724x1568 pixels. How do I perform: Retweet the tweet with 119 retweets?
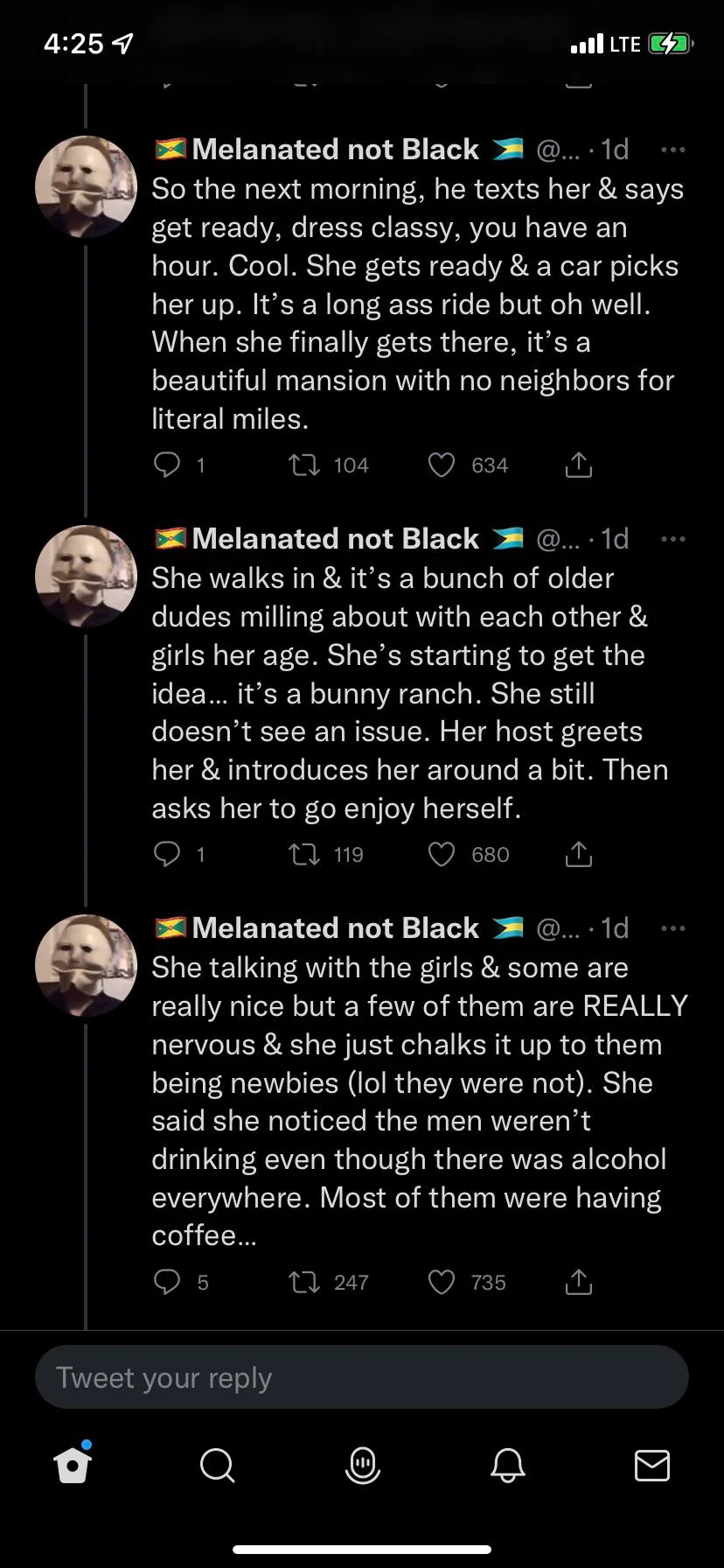coord(304,854)
